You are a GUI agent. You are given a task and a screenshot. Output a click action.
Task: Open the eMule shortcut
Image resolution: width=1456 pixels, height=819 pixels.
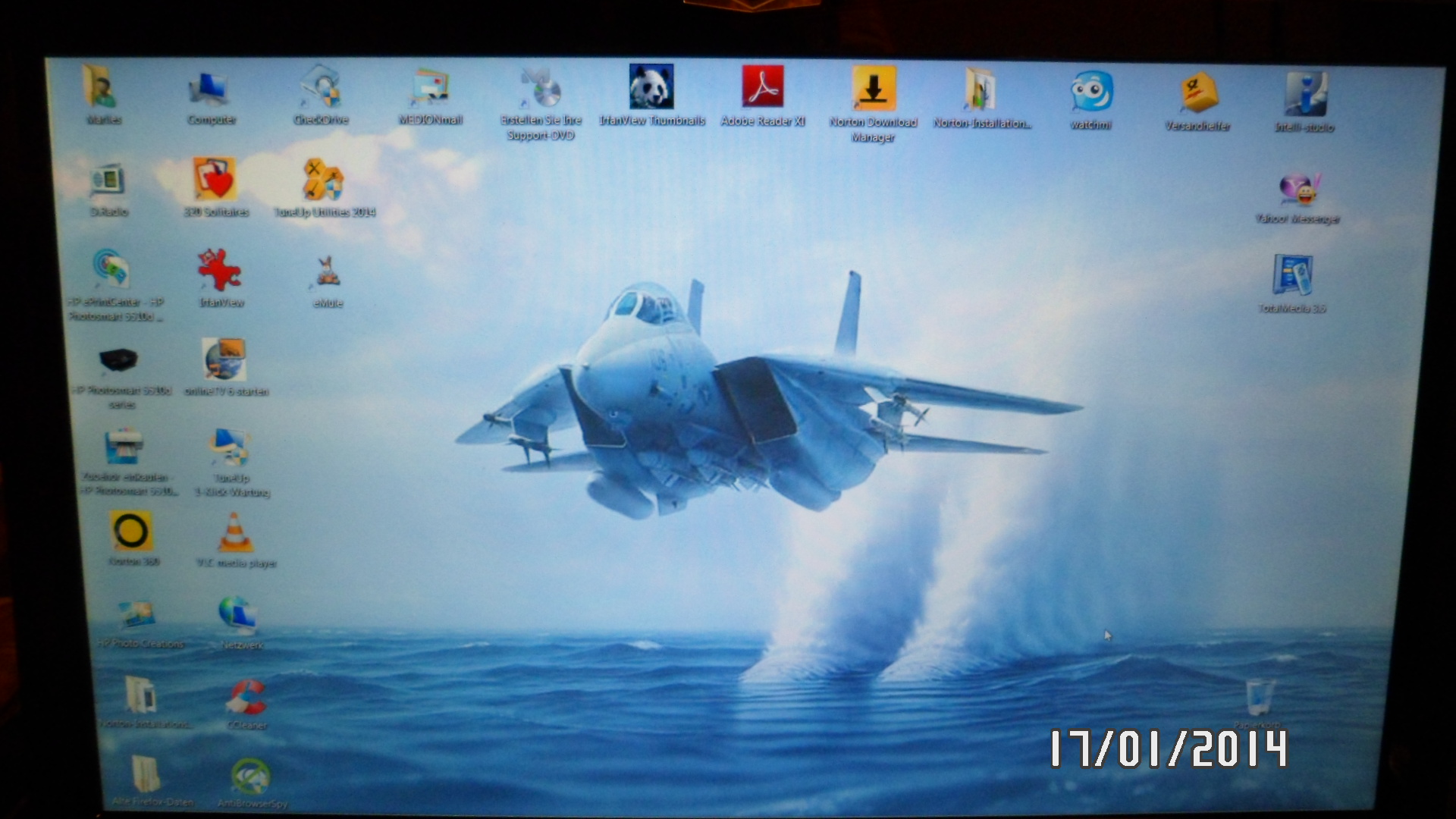click(x=328, y=281)
